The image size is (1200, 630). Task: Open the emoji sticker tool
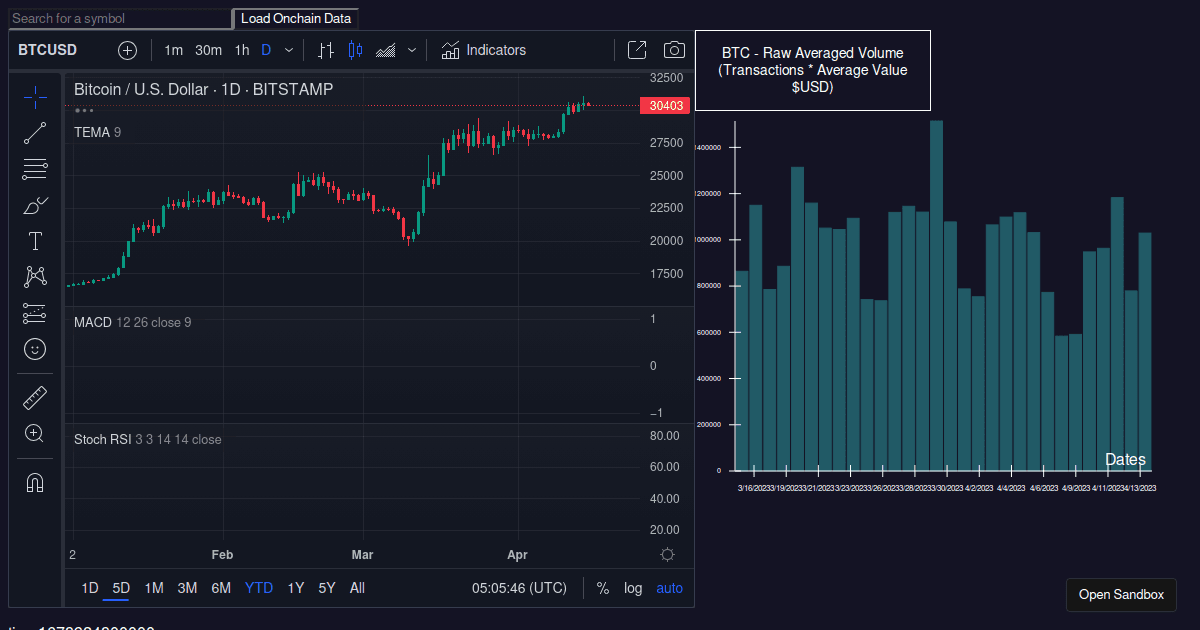point(35,349)
